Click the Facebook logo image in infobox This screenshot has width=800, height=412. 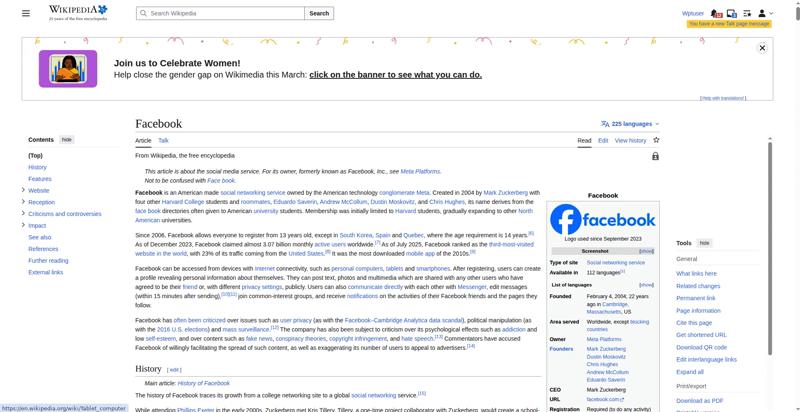603,220
